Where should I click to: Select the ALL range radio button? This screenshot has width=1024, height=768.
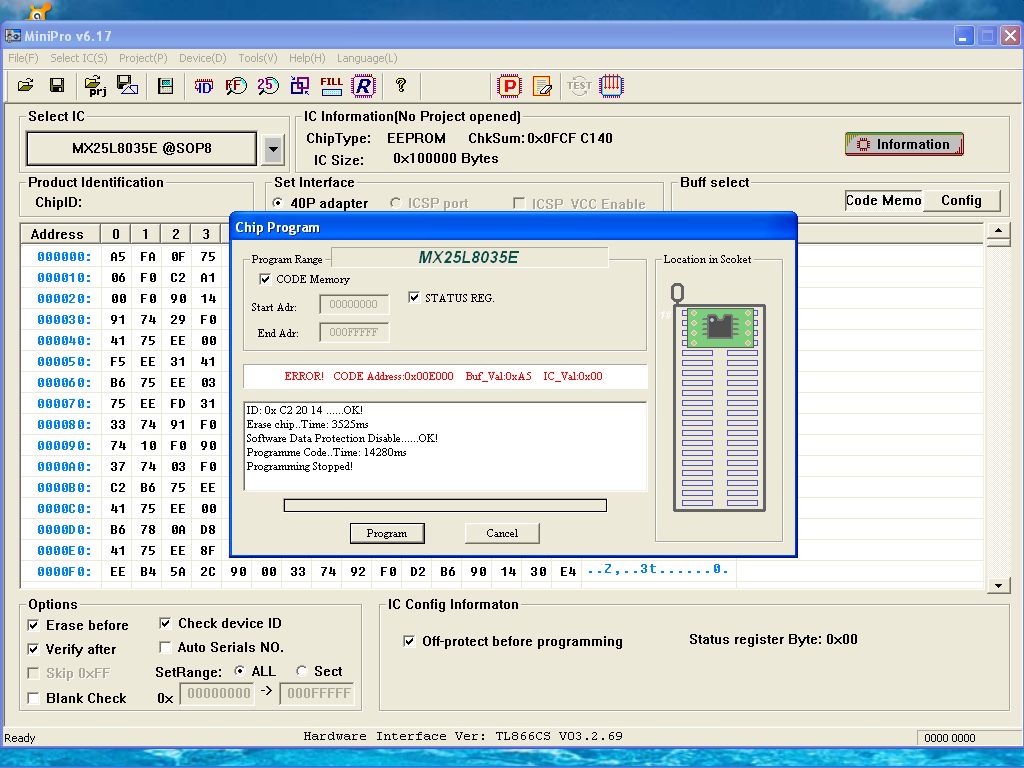pos(240,671)
